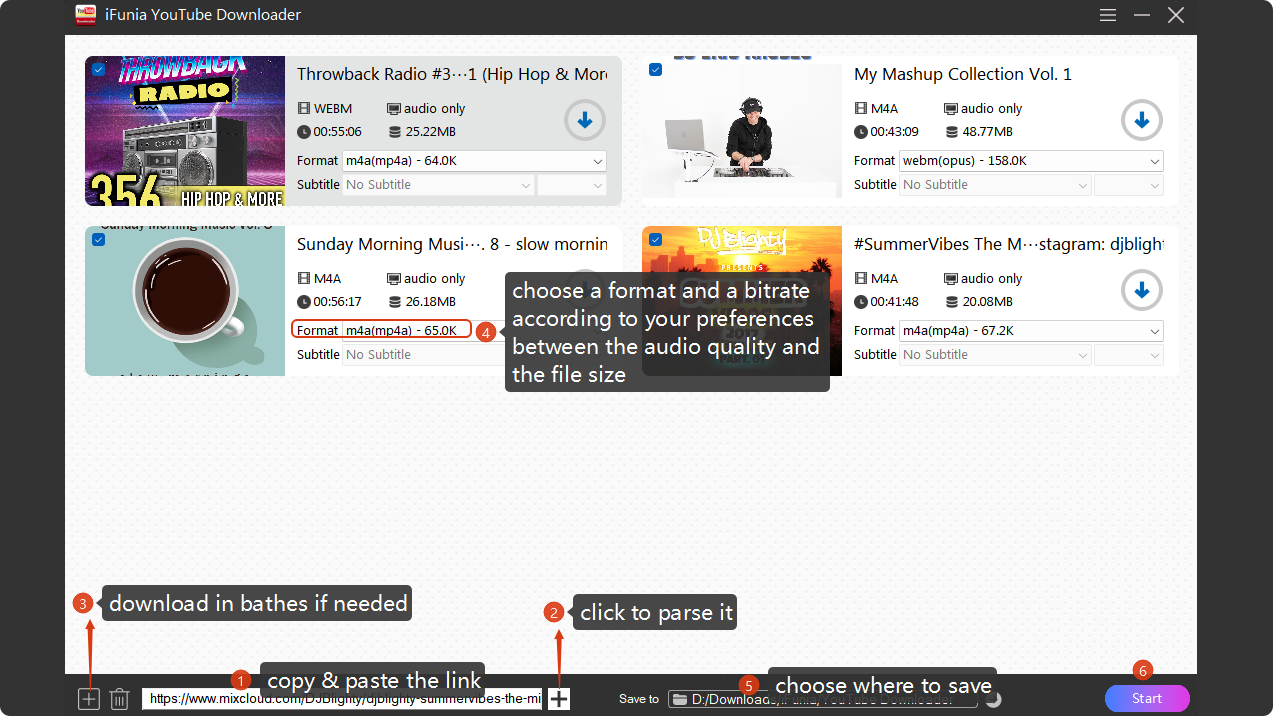Open the No Subtitle dropdown for #SummerVibes

tap(996, 354)
